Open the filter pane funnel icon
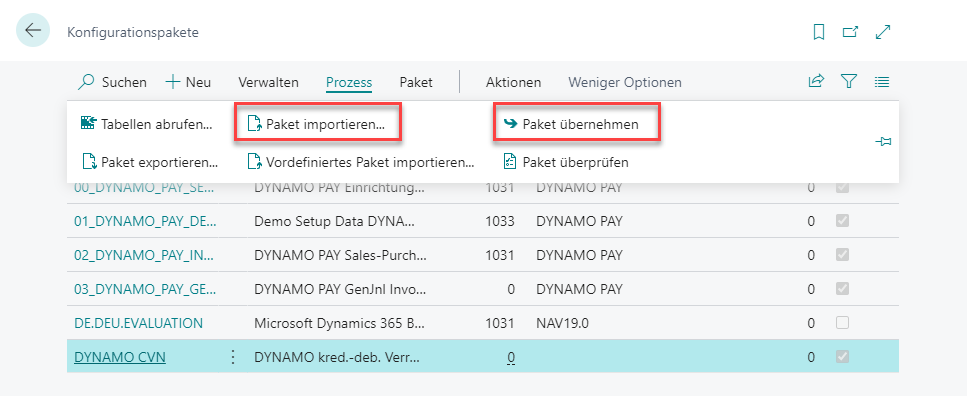 click(849, 81)
